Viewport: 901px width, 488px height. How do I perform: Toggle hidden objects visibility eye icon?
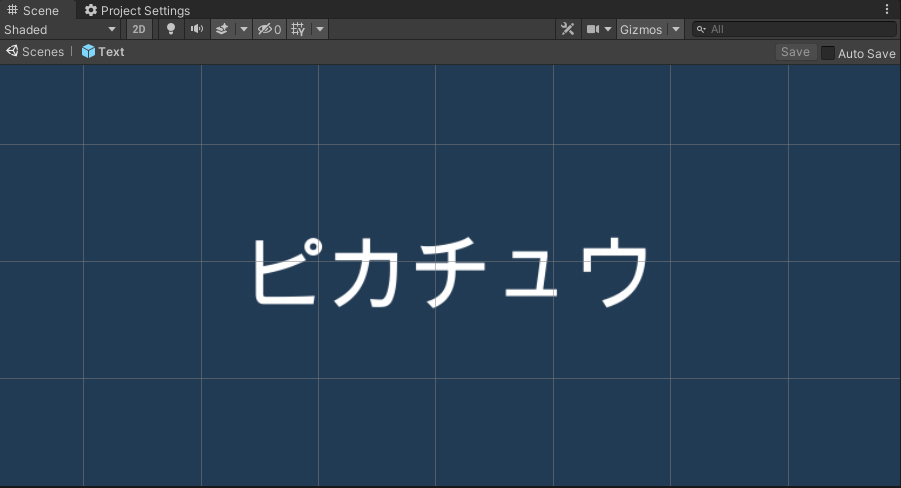coord(269,29)
